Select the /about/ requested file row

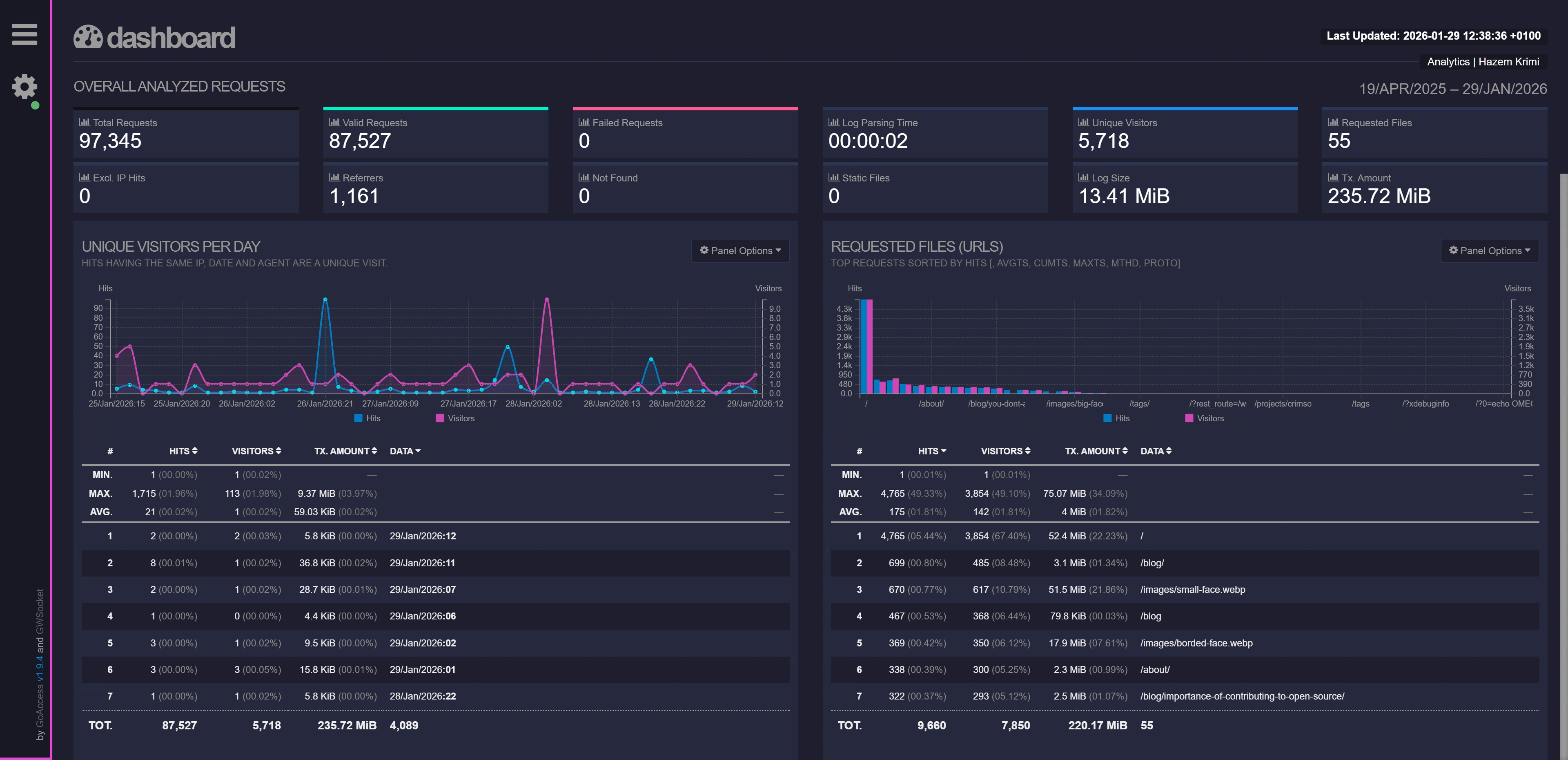[x=1185, y=669]
